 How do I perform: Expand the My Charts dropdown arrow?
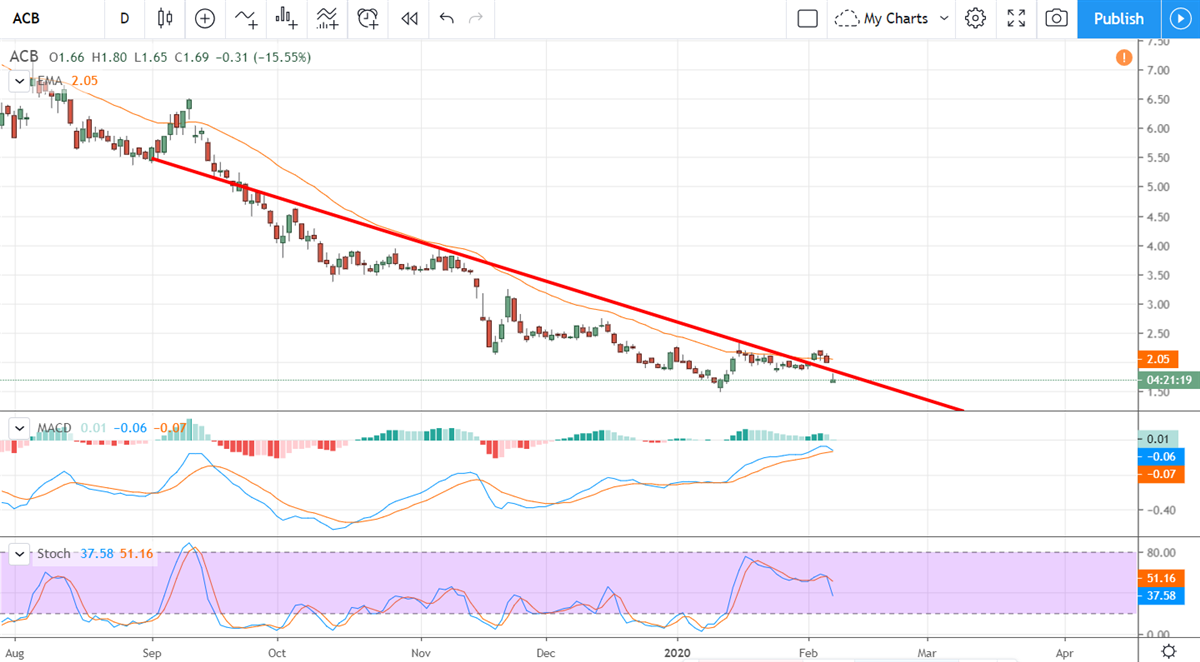click(944, 18)
